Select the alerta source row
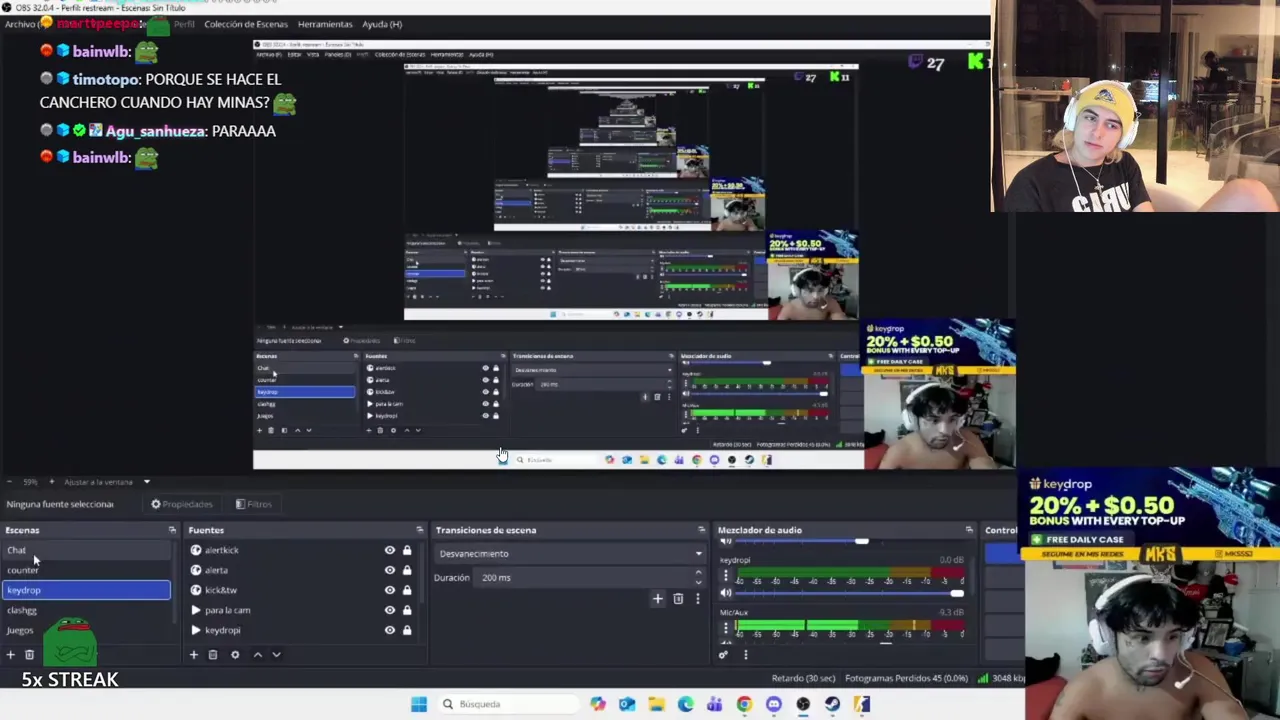The width and height of the screenshot is (1280, 720). pyautogui.click(x=300, y=570)
